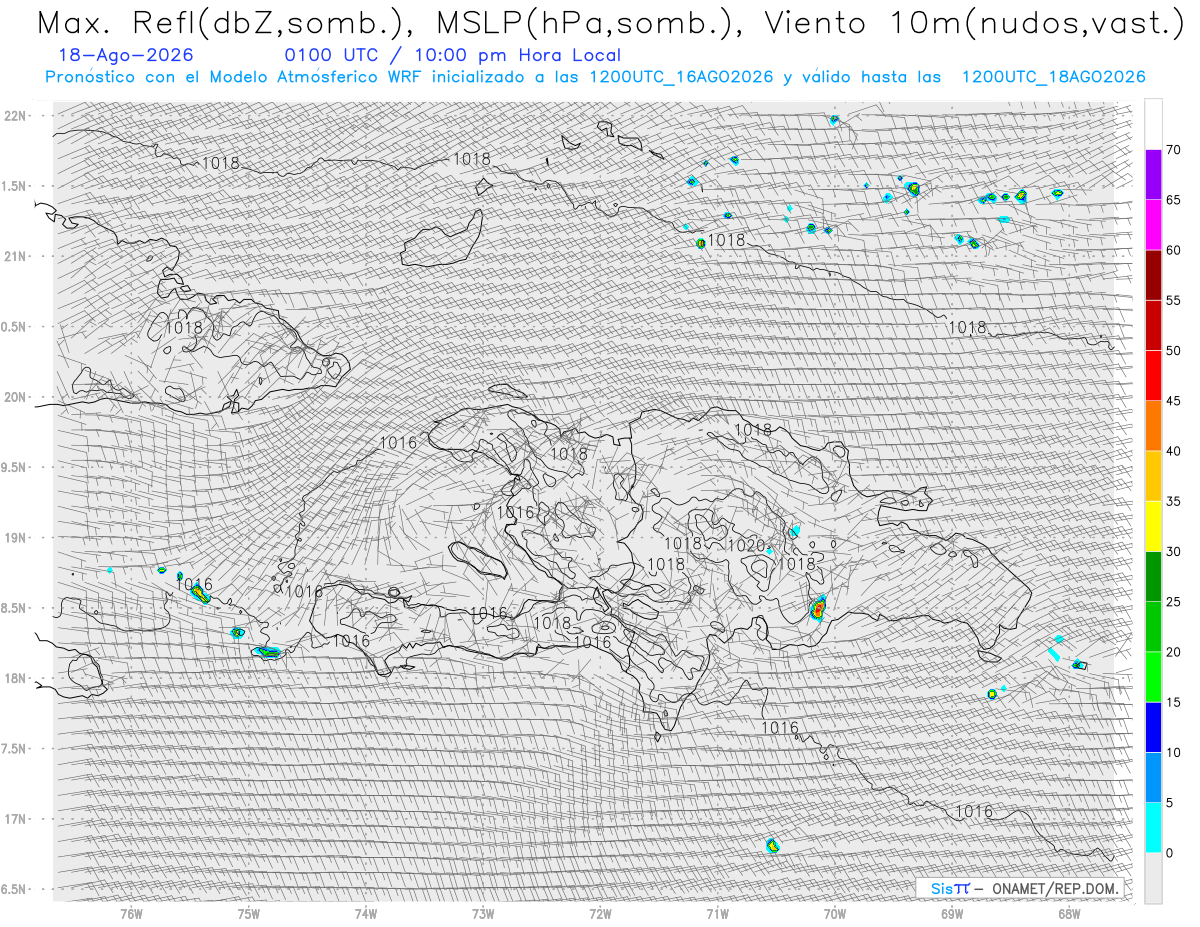Screen dimensions: 1200x927
Task: Click the '75W' longitude label
Action: (249, 912)
